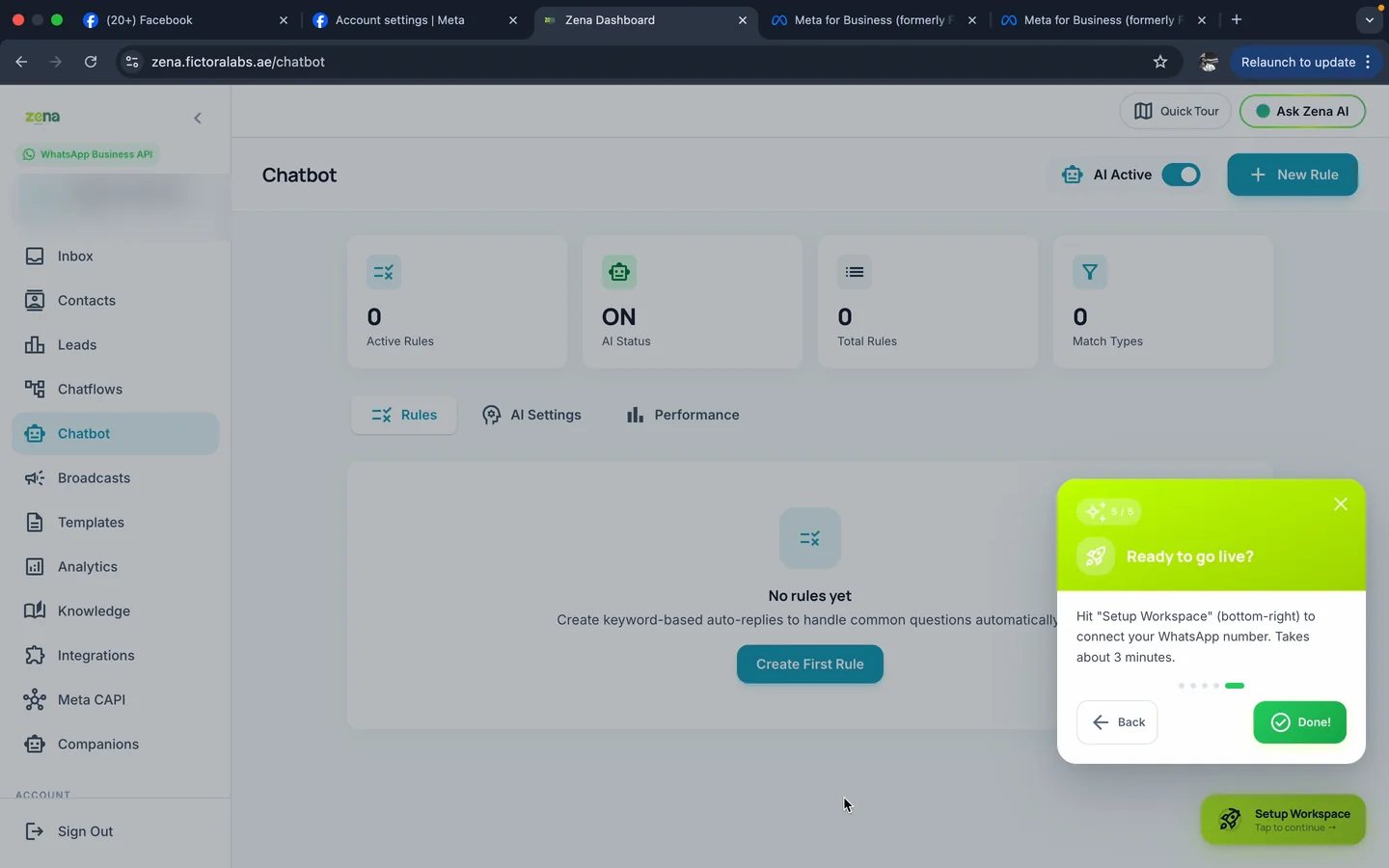Switch to the Rules tab
The image size is (1389, 868).
[403, 415]
